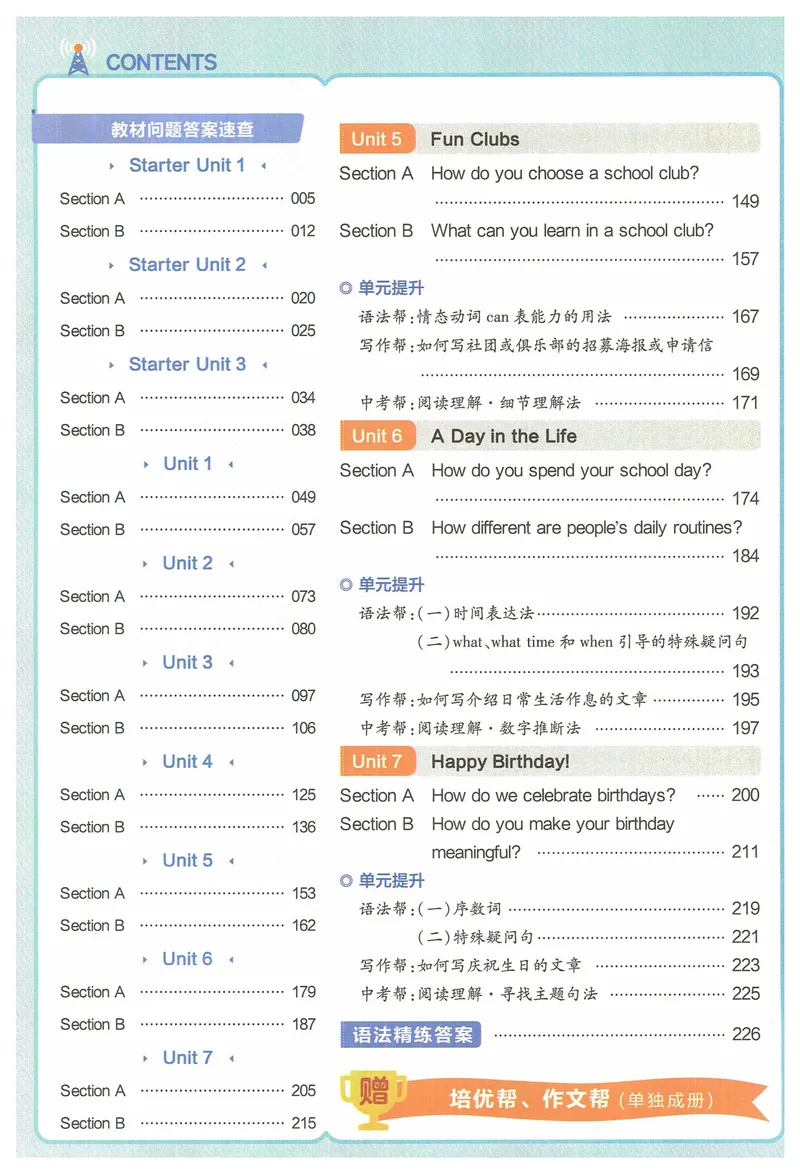Click page number 226

coord(746,1035)
